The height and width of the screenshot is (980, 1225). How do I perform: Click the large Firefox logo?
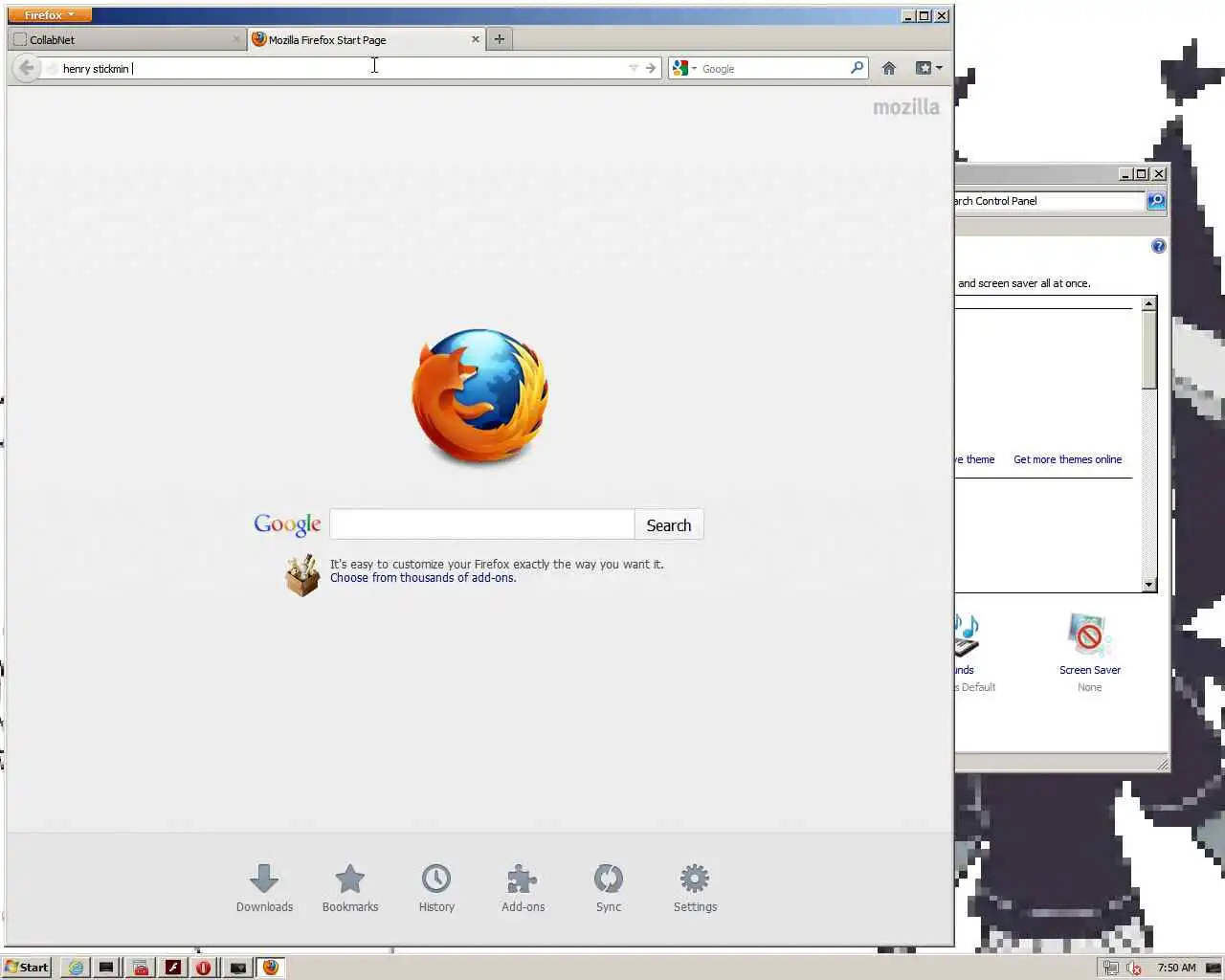coord(479,397)
